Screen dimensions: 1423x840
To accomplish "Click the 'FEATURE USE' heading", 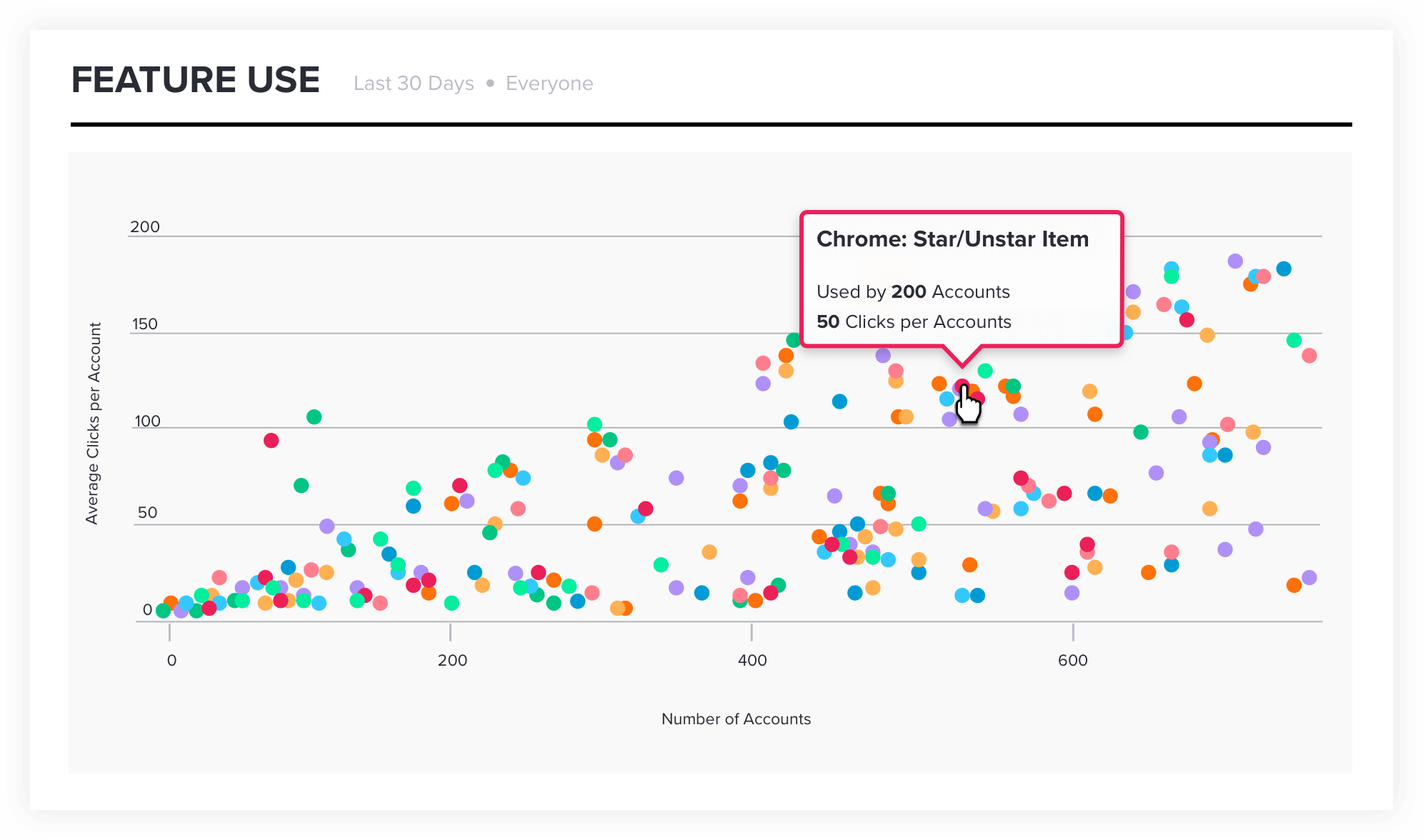I will [x=195, y=79].
